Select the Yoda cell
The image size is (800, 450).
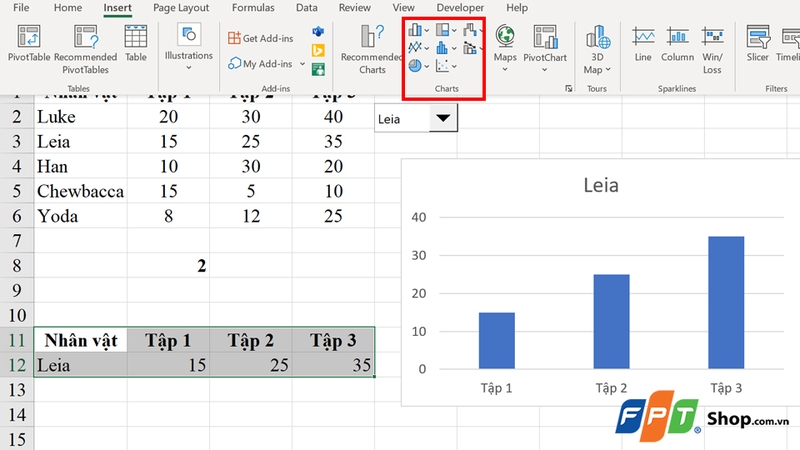pos(81,216)
